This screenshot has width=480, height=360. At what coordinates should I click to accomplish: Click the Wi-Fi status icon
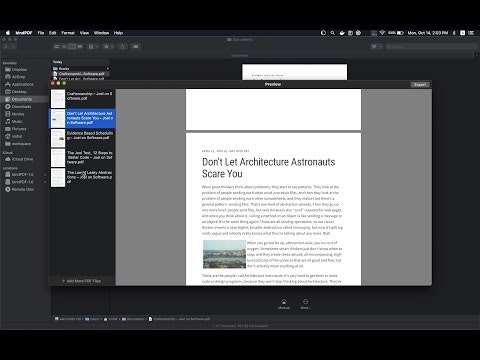coord(382,33)
